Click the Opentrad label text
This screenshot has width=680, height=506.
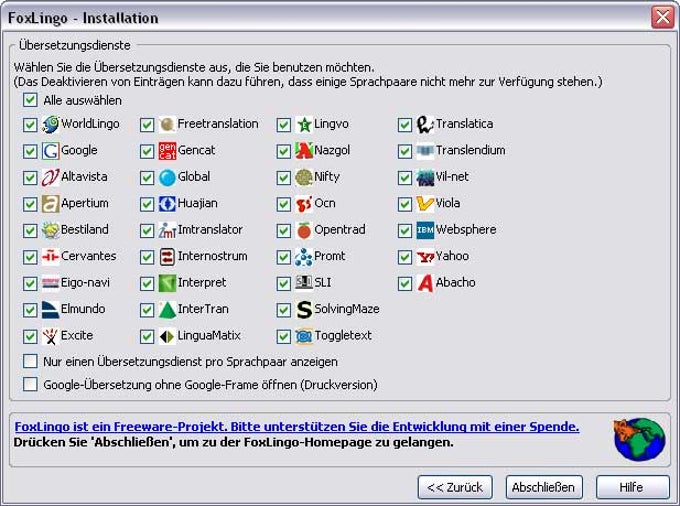pyautogui.click(x=340, y=229)
